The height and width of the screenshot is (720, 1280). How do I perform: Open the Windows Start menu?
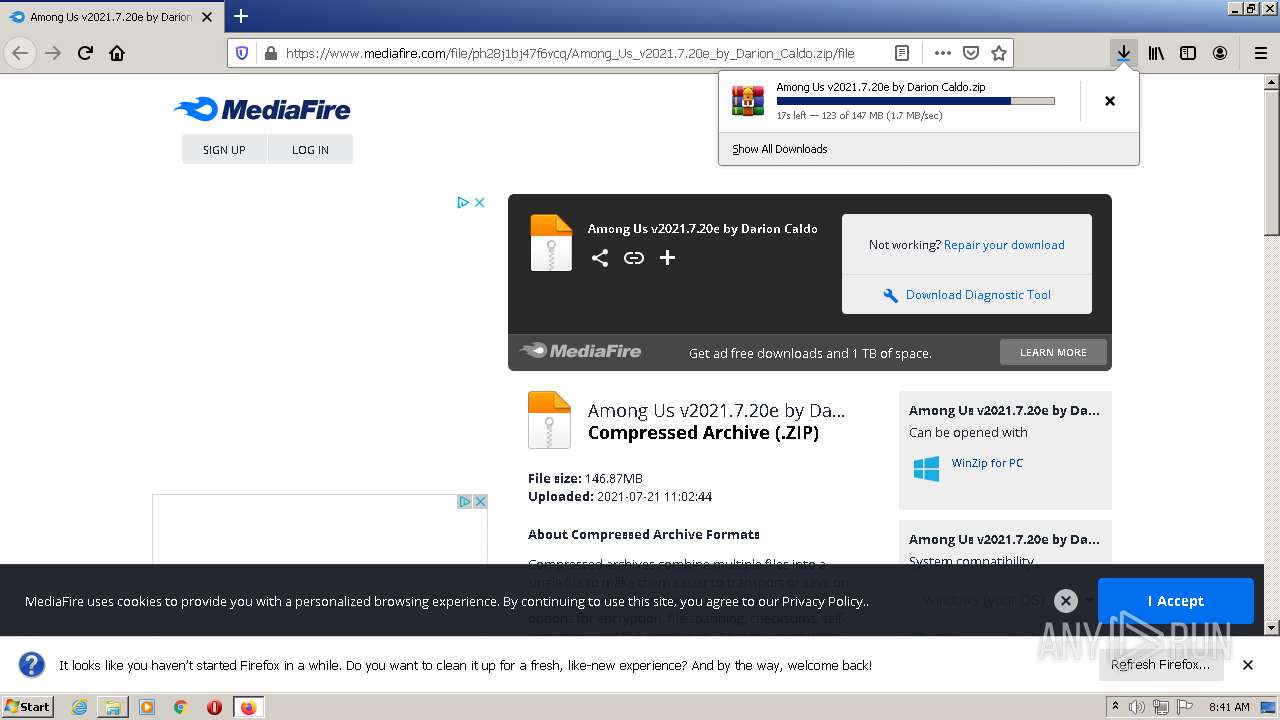[x=28, y=706]
